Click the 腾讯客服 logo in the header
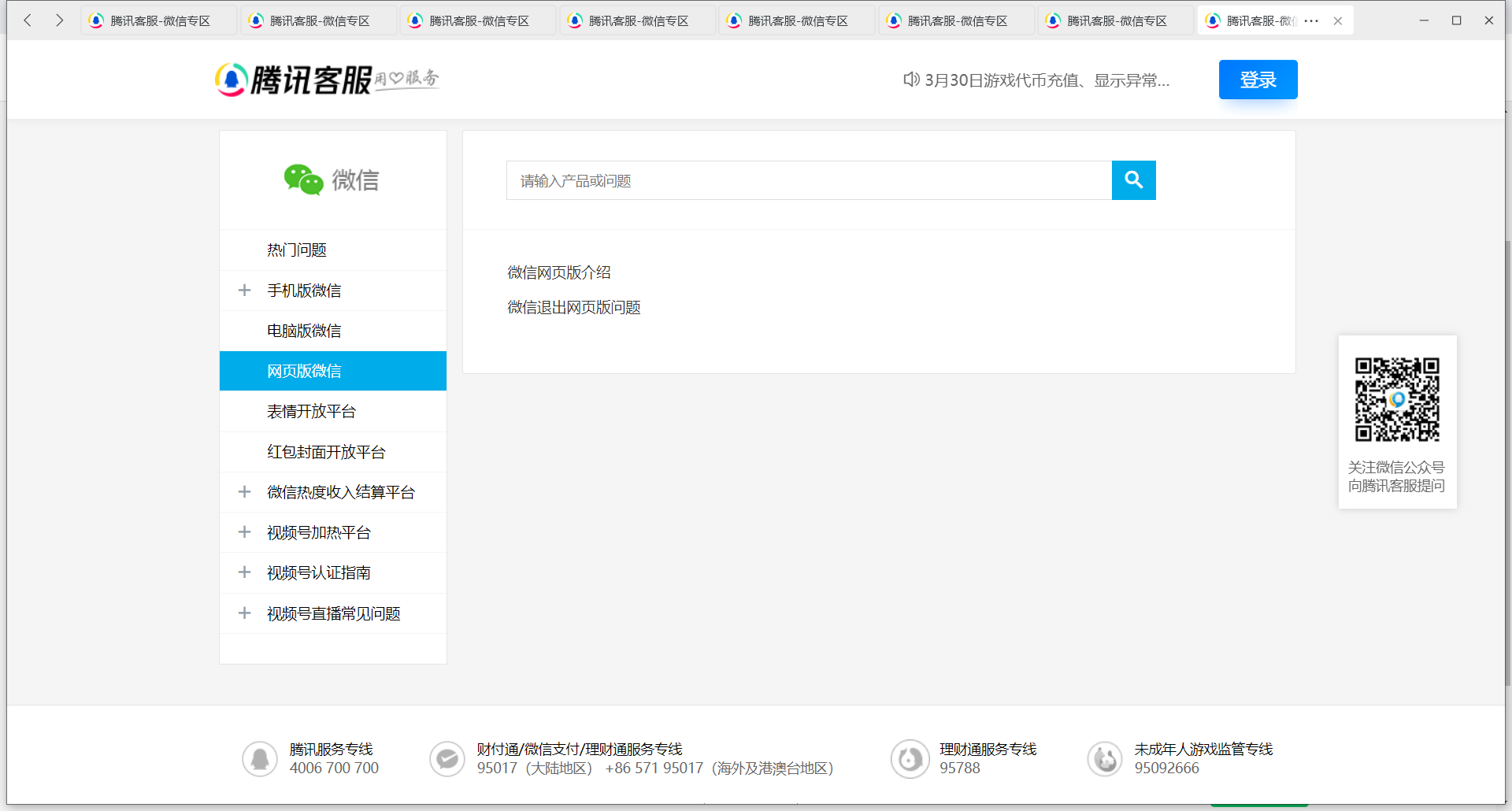The width and height of the screenshot is (1512, 811). (327, 80)
